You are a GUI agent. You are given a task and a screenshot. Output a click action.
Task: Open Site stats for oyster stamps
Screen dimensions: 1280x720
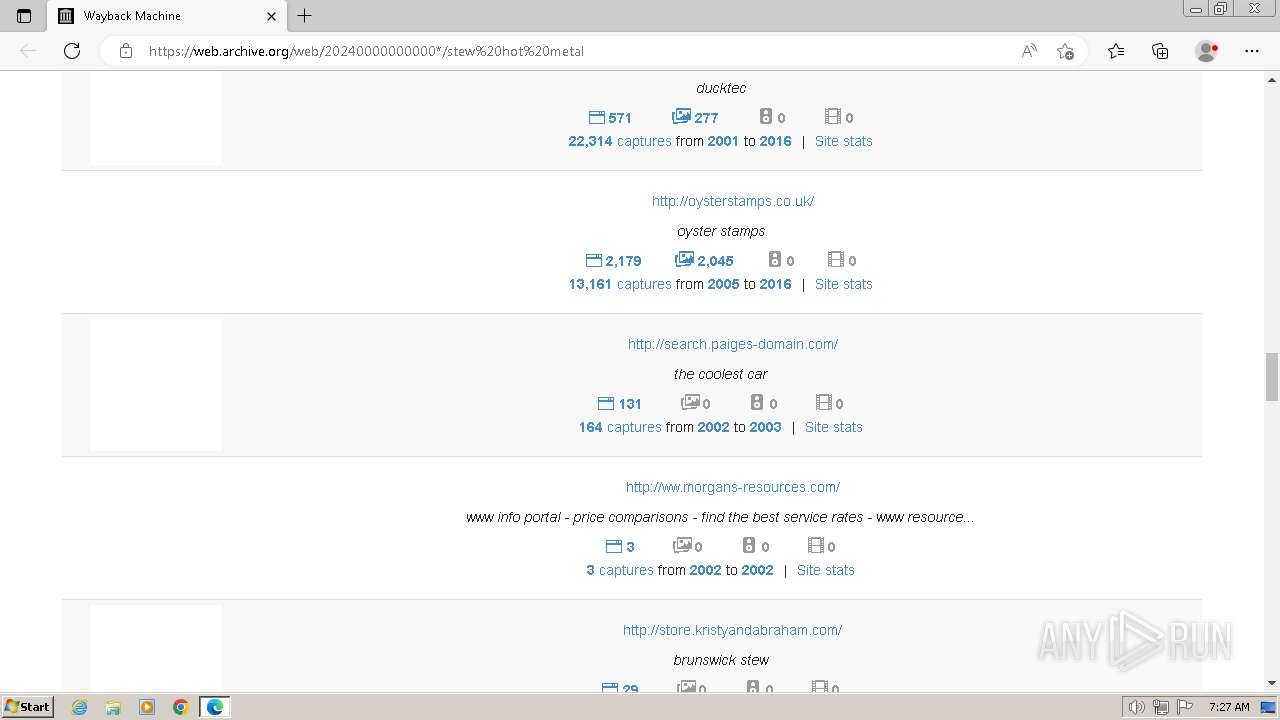click(843, 284)
